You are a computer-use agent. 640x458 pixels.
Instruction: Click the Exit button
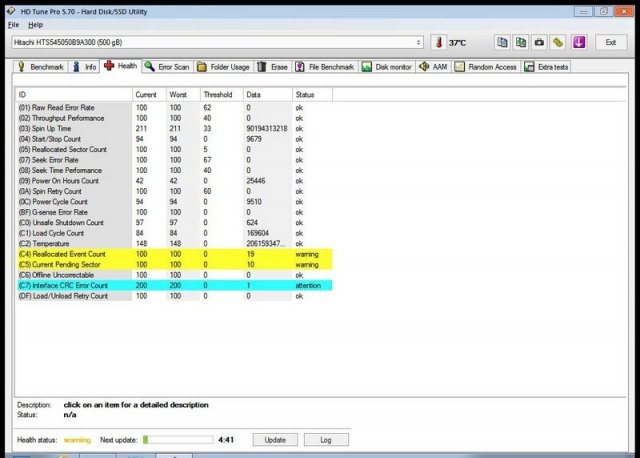click(610, 43)
